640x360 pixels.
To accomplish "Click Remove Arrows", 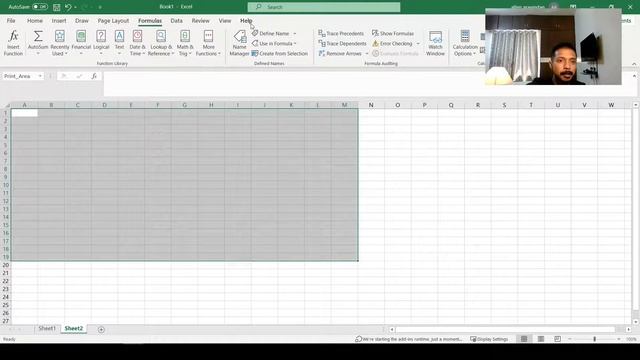I will click(340, 53).
